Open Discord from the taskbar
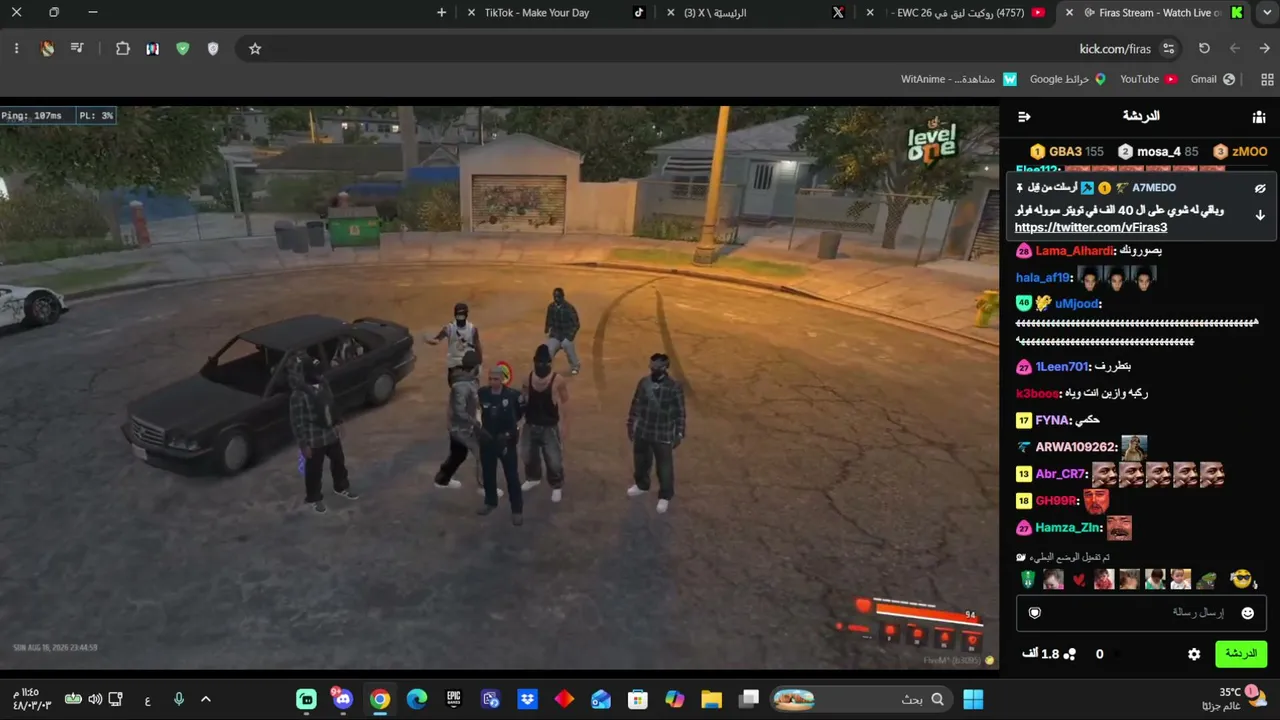 pyautogui.click(x=343, y=699)
